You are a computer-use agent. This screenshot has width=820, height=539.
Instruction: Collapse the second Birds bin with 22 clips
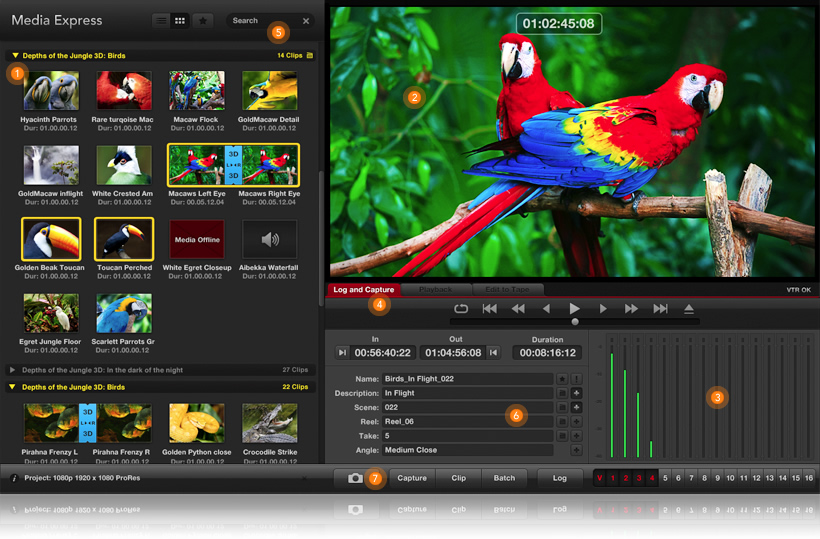13,386
